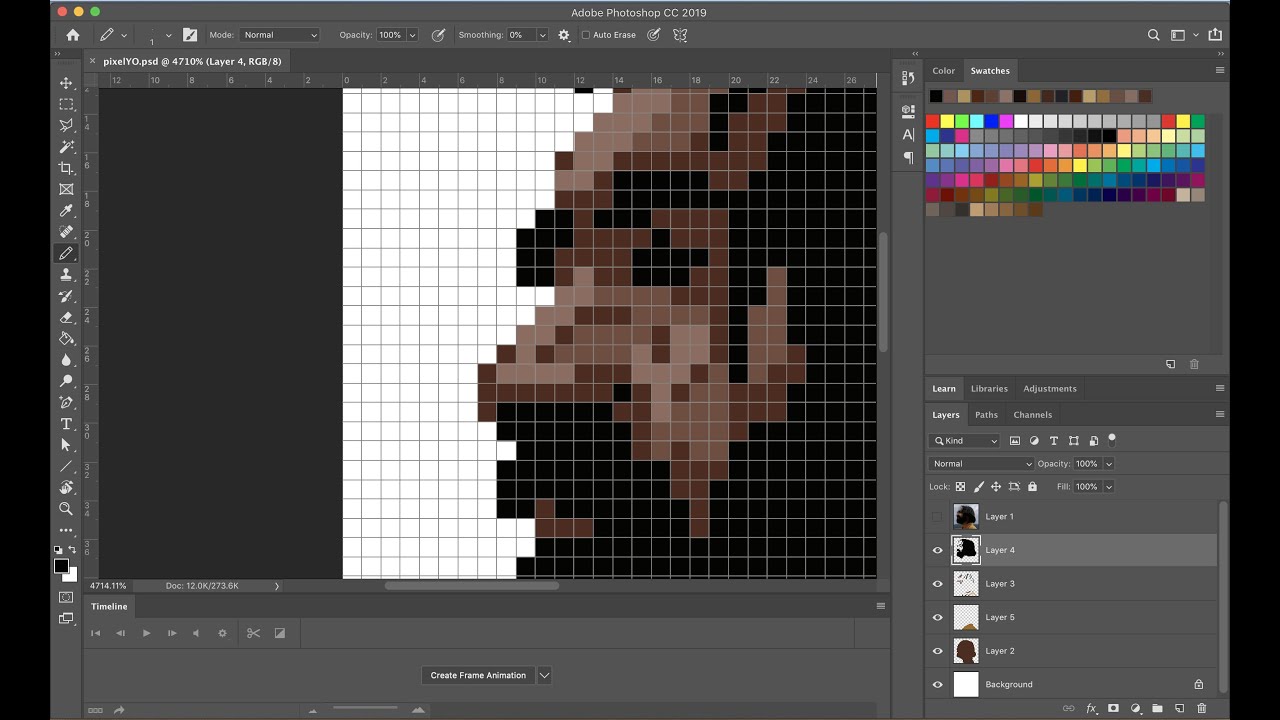Open the painting Mode dropdown
This screenshot has width=1280, height=720.
point(279,35)
